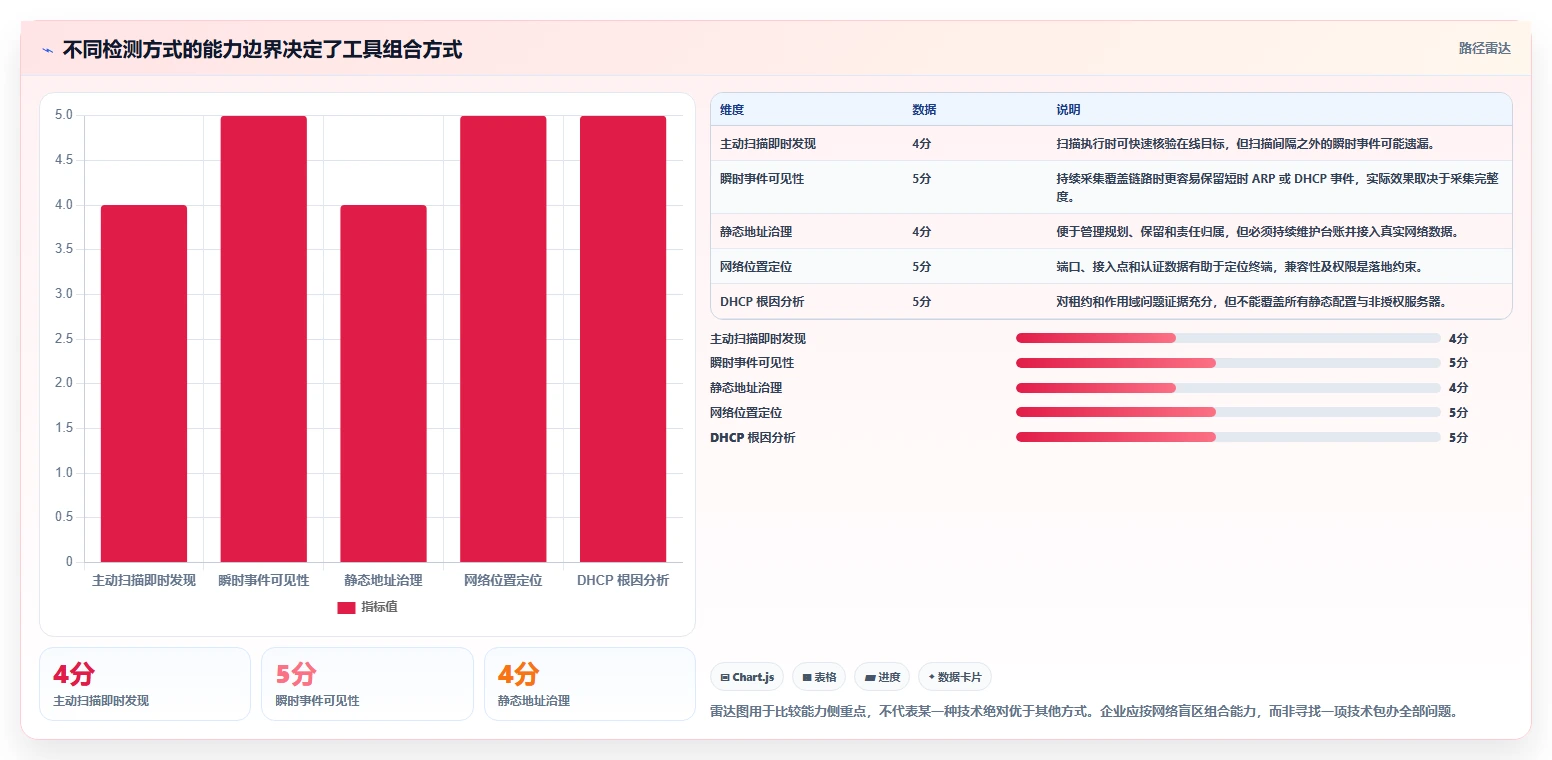This screenshot has height=760, width=1552.
Task: Click the DHCP 根因分析 bar in chart
Action: pos(623,339)
